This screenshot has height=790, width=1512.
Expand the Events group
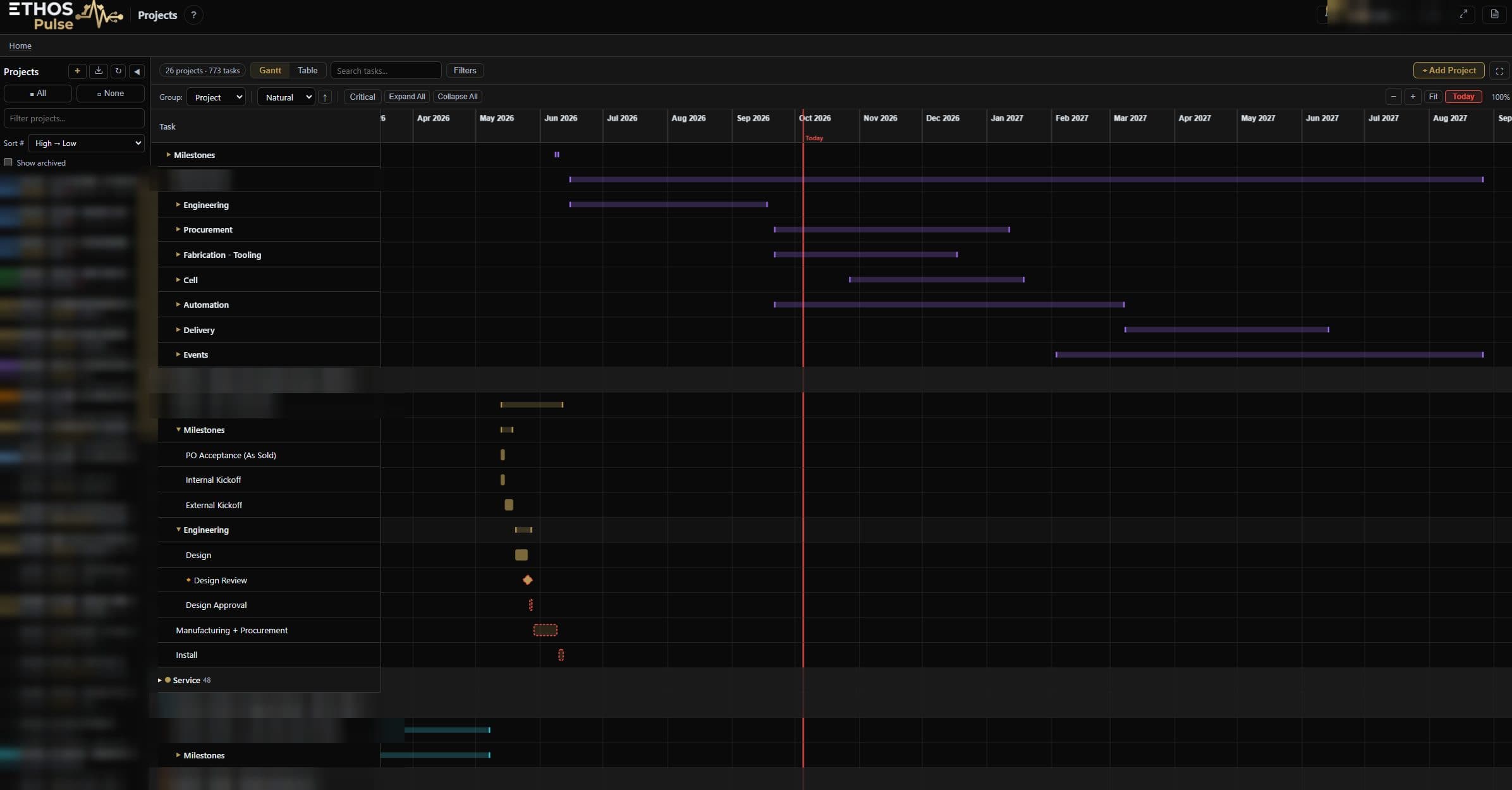[178, 355]
